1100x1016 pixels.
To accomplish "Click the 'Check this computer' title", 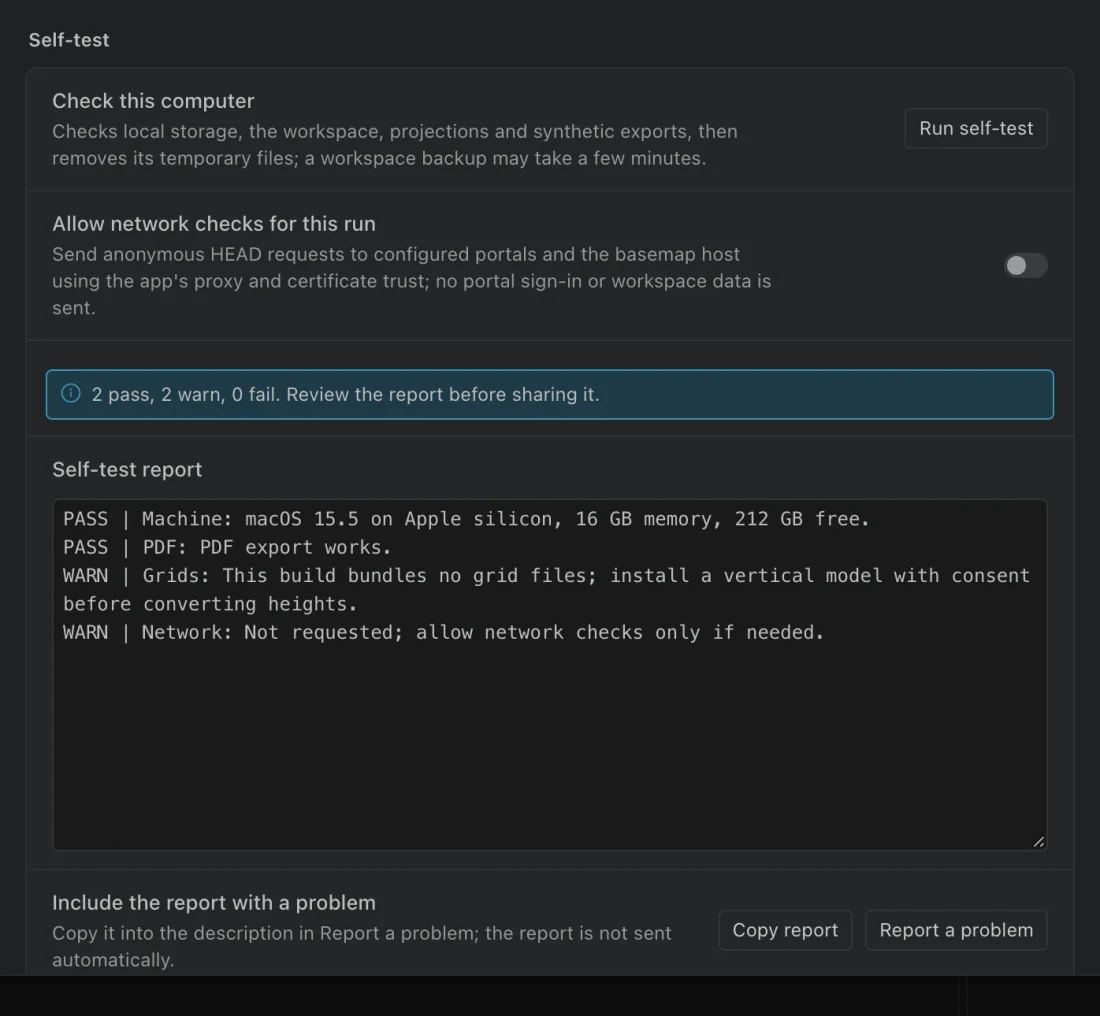I will [x=153, y=101].
